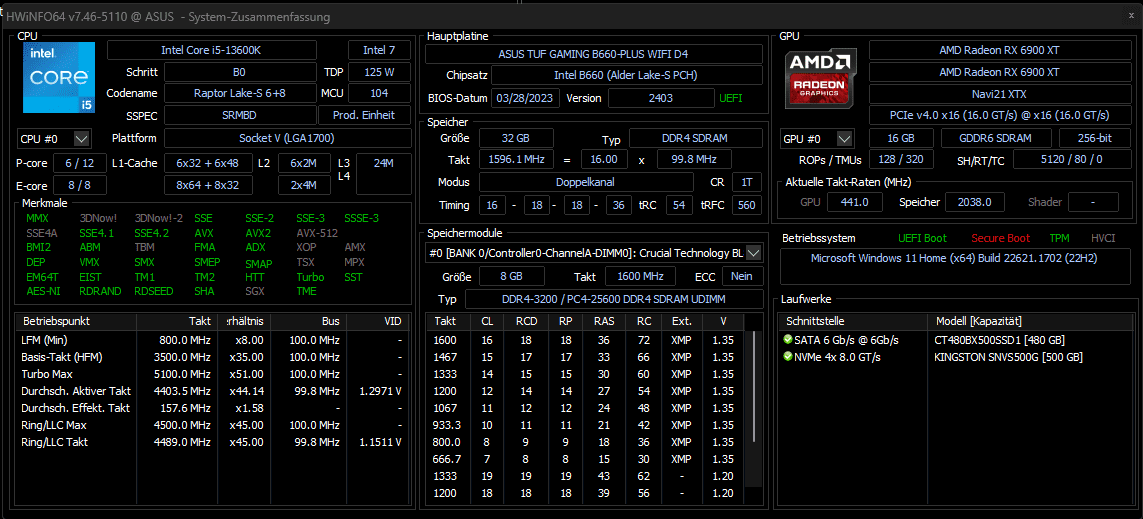
Task: Click the AVX-512 feature label
Action: [317, 233]
